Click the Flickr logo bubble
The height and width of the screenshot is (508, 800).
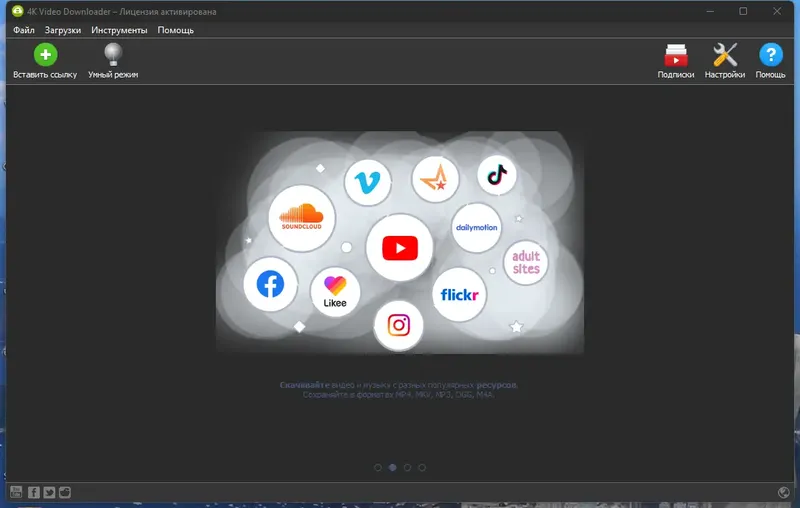pos(459,294)
